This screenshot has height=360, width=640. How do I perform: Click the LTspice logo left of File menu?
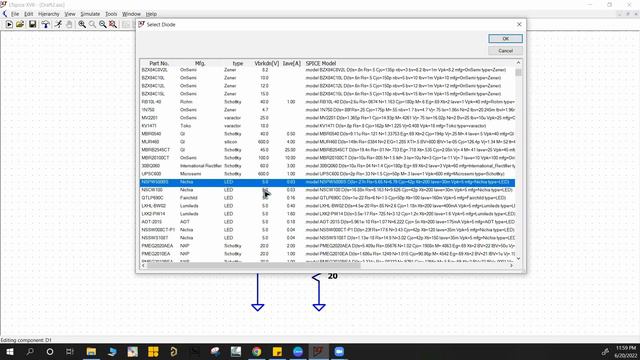click(4, 14)
